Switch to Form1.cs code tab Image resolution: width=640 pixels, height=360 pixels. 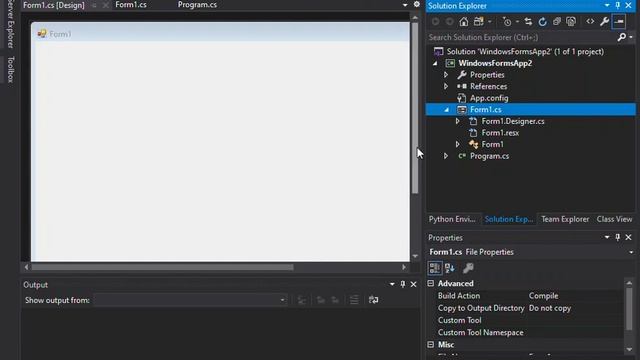131,5
